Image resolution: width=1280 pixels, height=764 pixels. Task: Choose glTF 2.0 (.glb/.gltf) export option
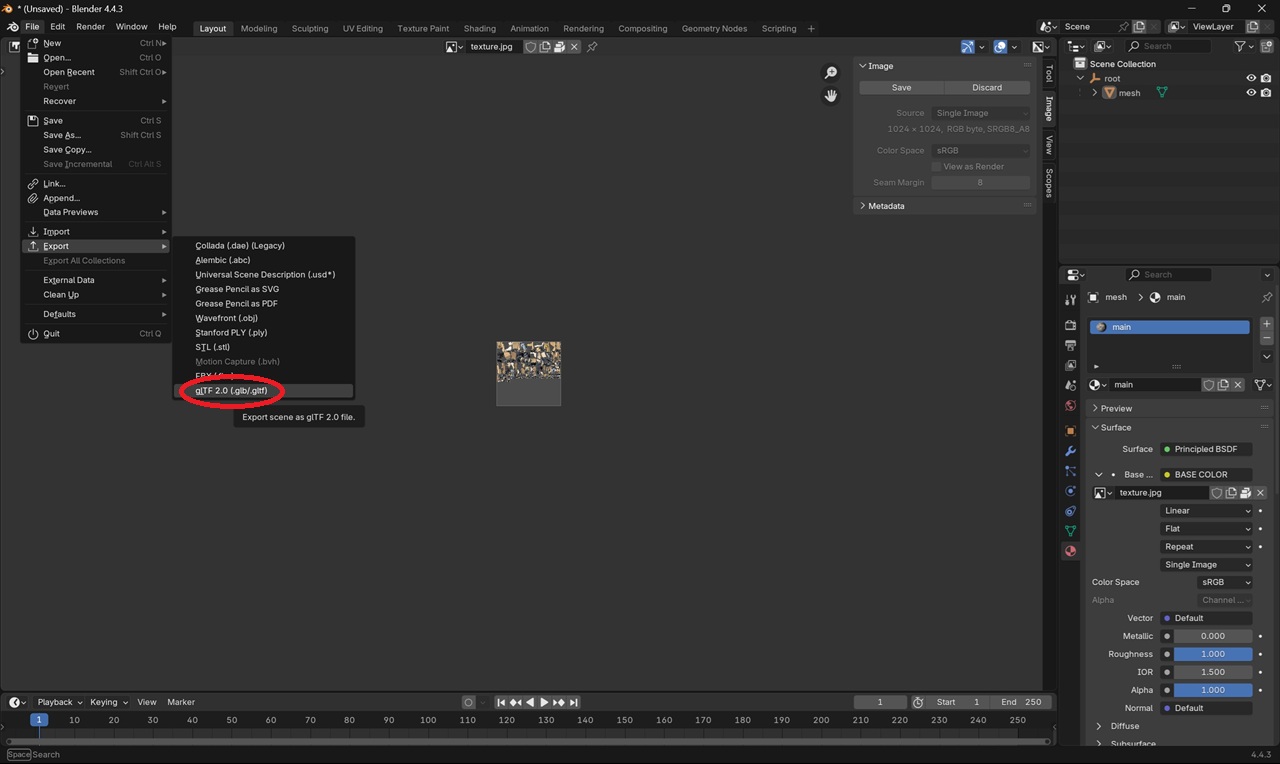pyautogui.click(x=231, y=391)
